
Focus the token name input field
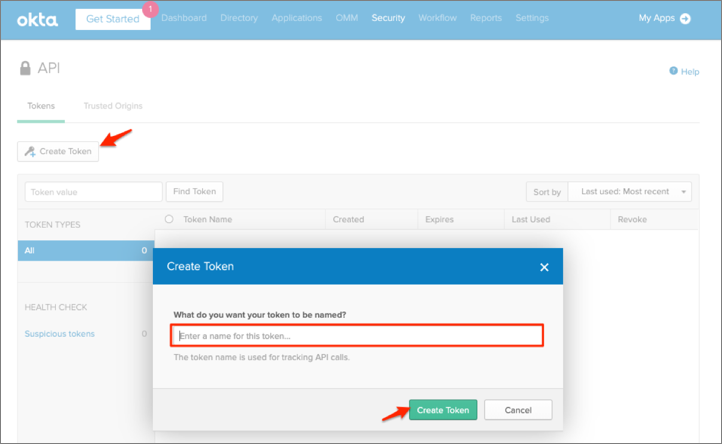(x=358, y=336)
